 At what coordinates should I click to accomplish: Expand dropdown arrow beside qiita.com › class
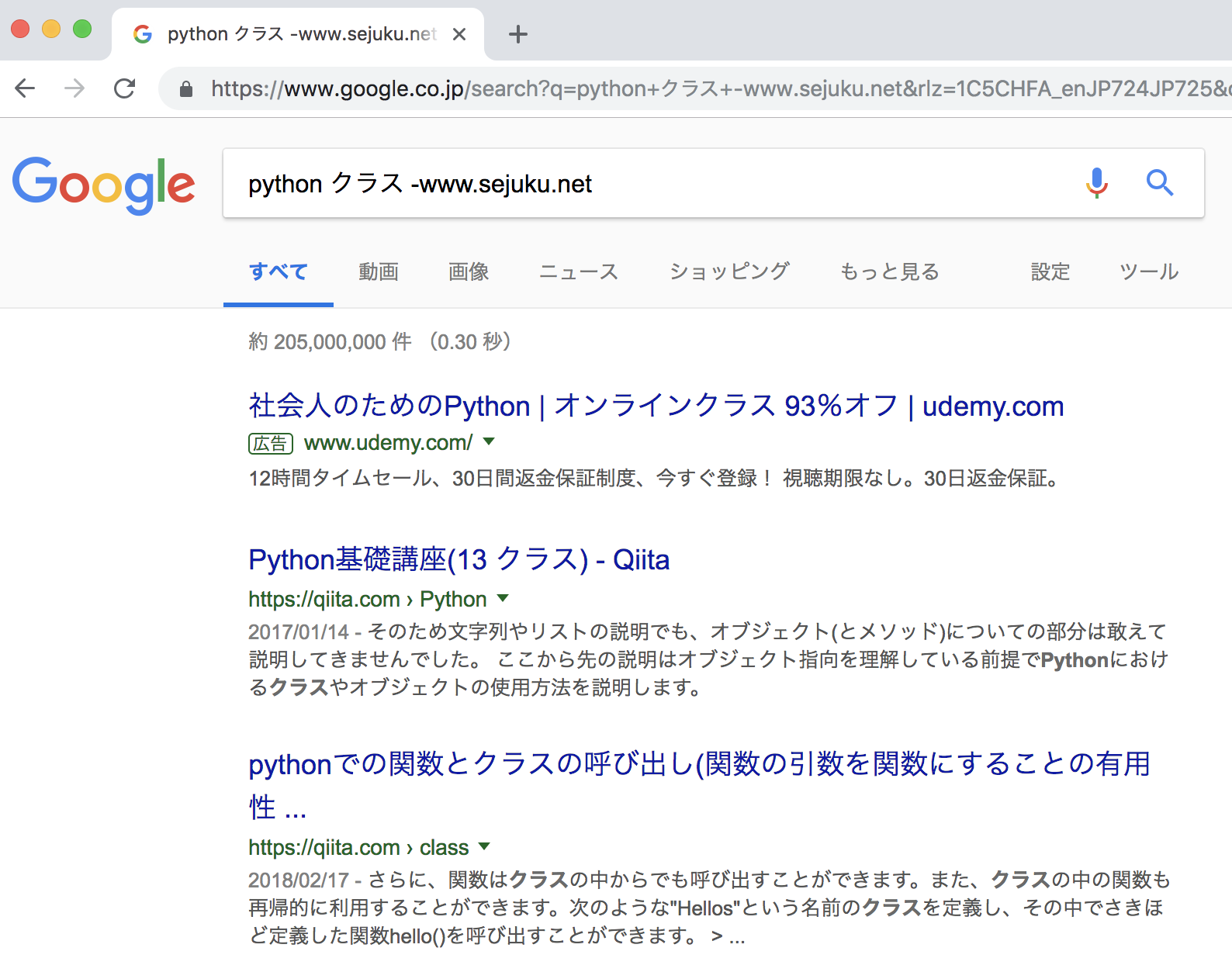click(x=485, y=846)
